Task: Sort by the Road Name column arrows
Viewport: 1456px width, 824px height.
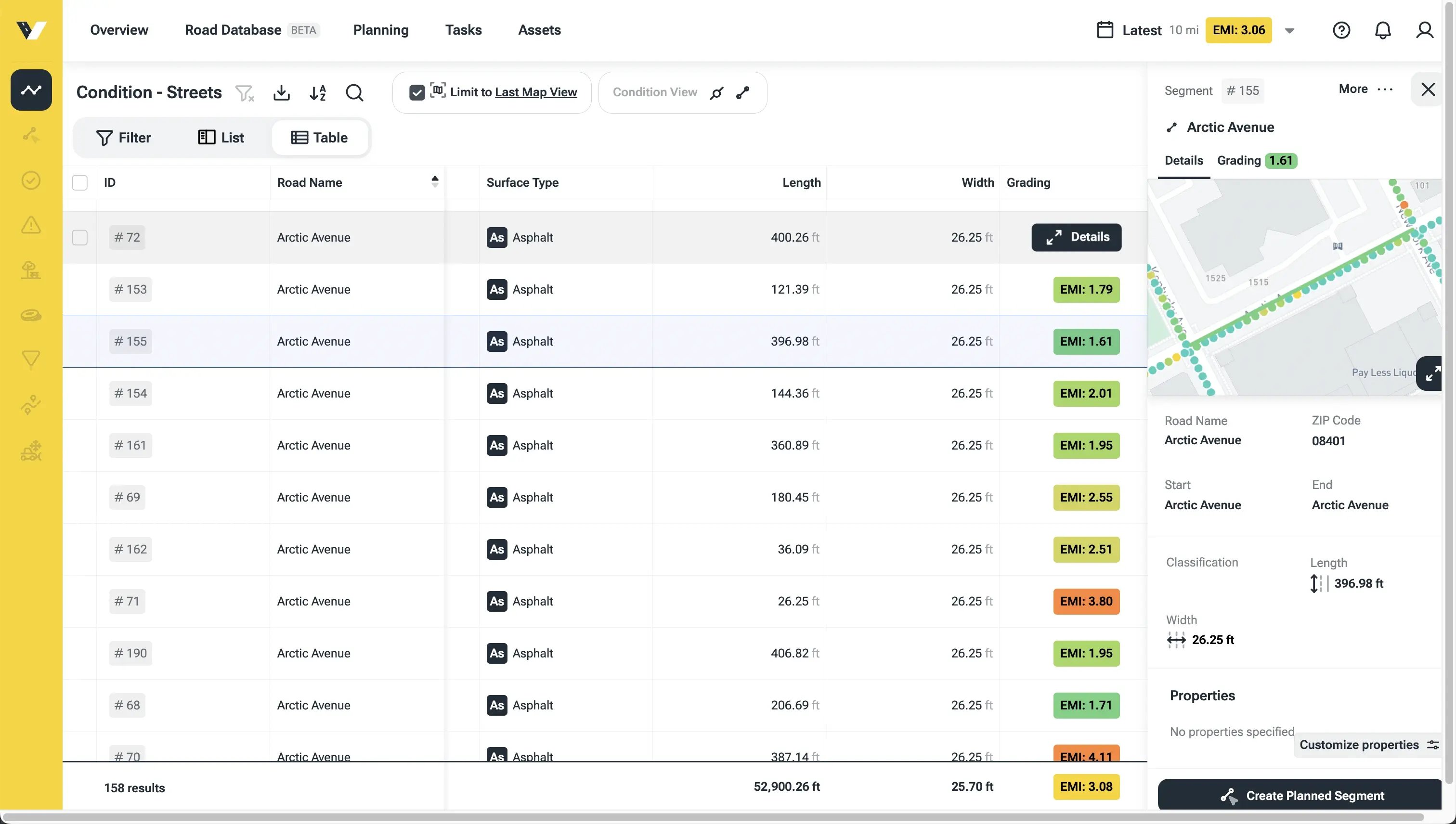Action: [435, 181]
